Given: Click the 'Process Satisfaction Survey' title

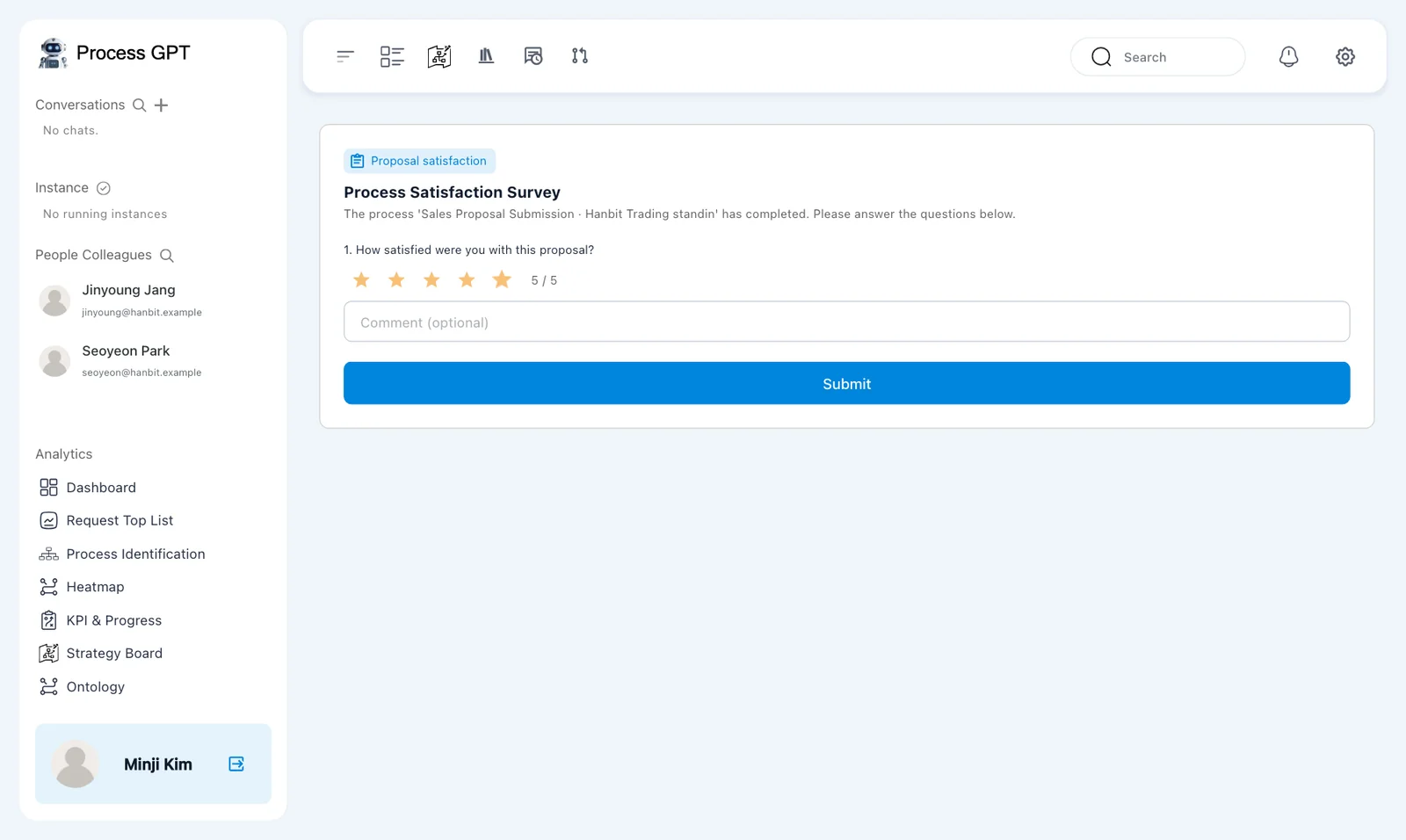Looking at the screenshot, I should point(452,192).
